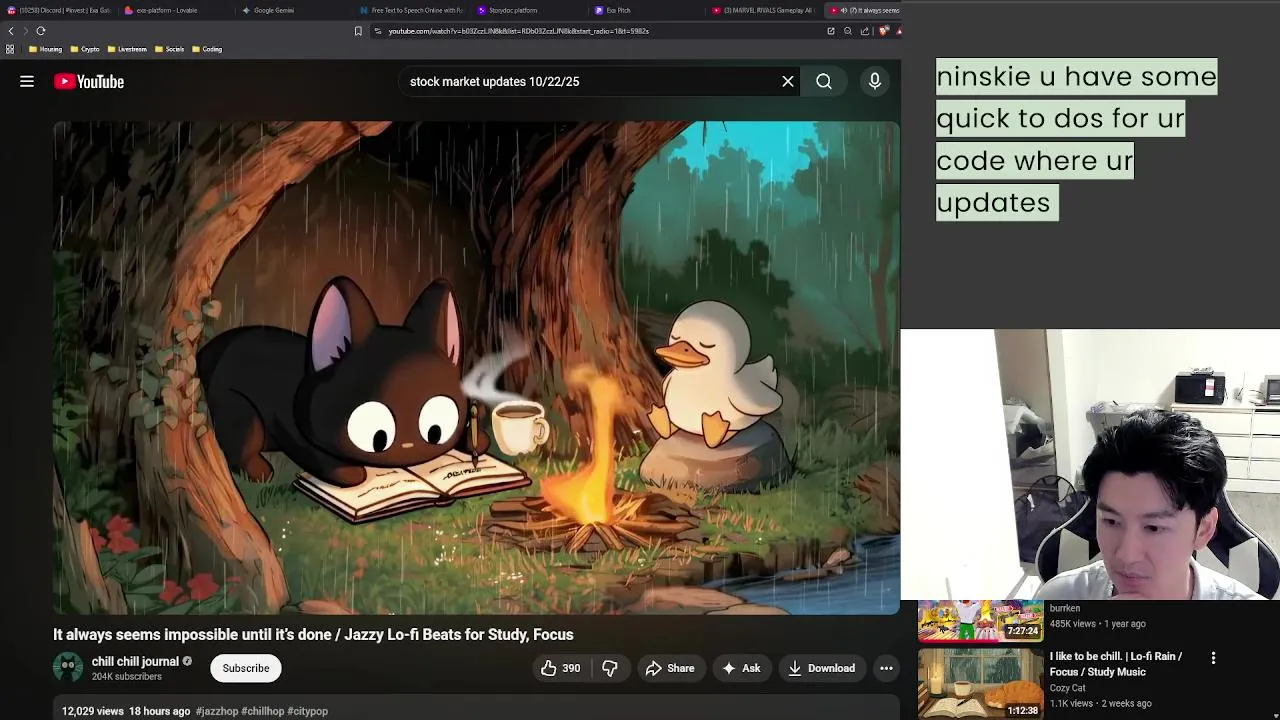
Task: Click the video title text
Action: tap(313, 634)
